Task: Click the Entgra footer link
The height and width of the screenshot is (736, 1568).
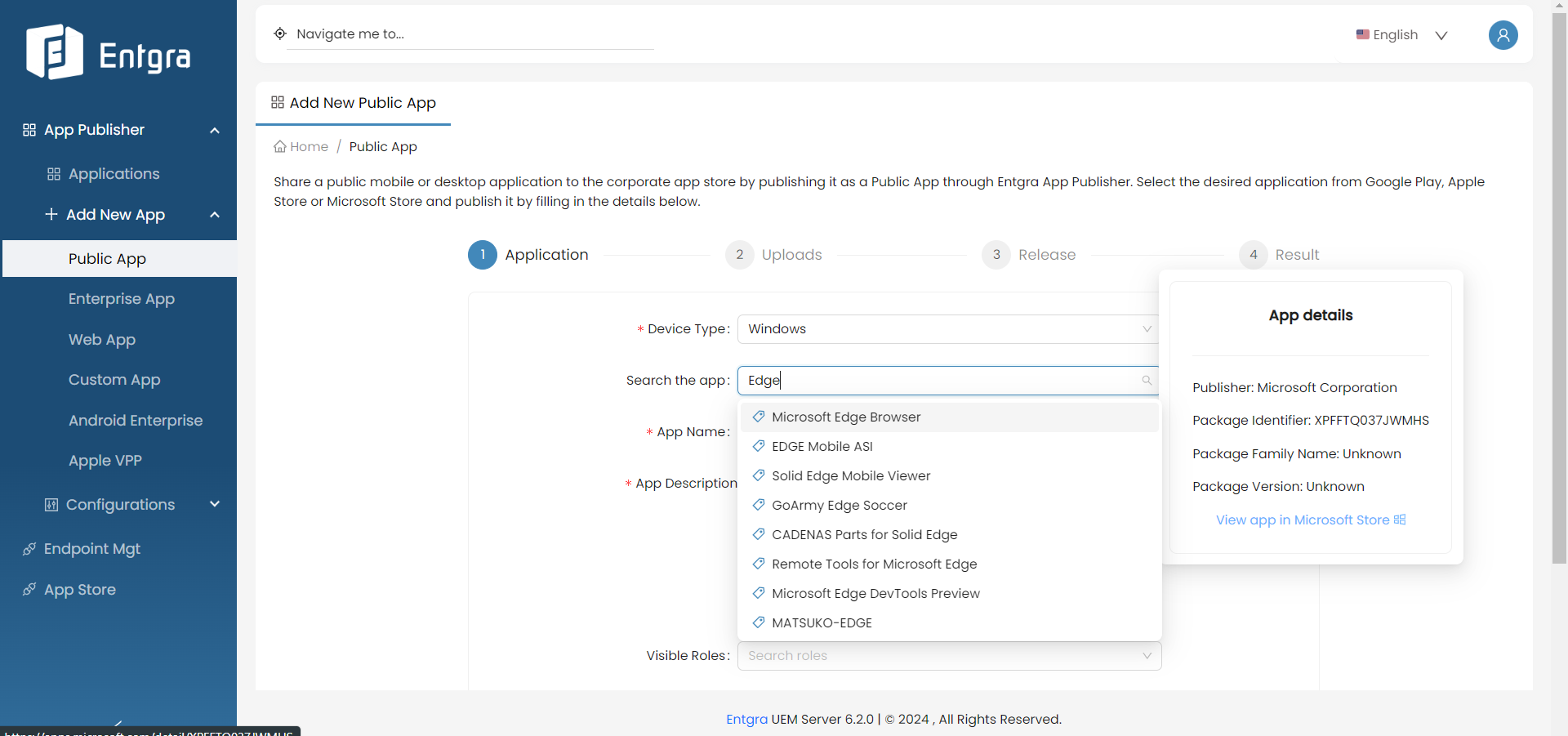Action: (746, 720)
